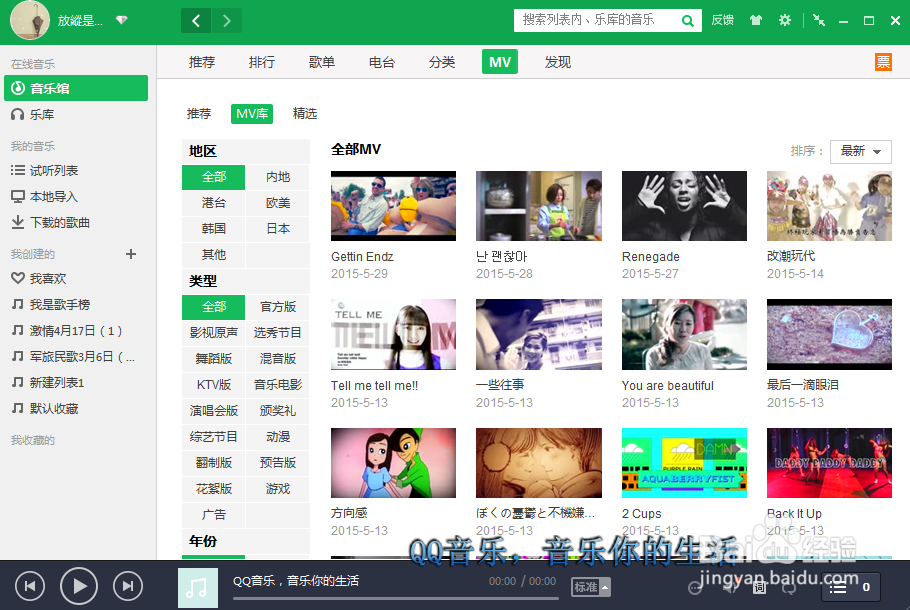Filter type by KTV版
910x610 pixels.
pyautogui.click(x=214, y=385)
